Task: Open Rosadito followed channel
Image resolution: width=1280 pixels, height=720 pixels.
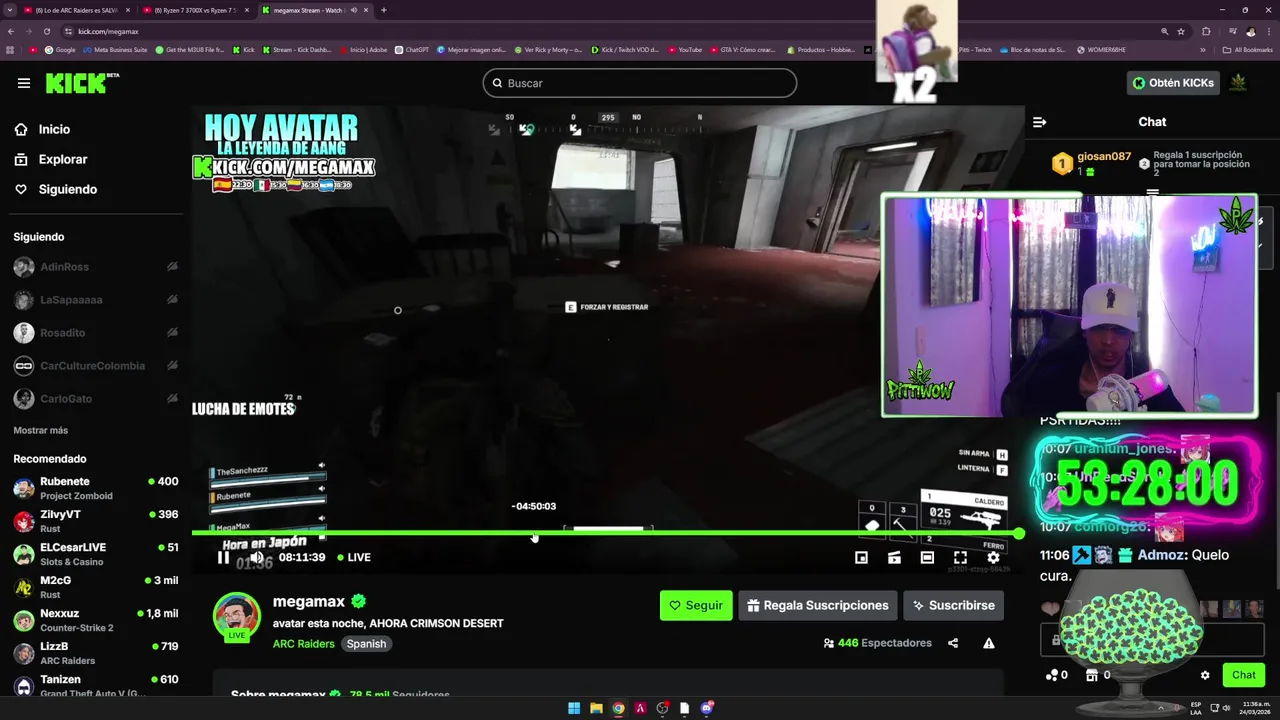Action: click(95, 333)
